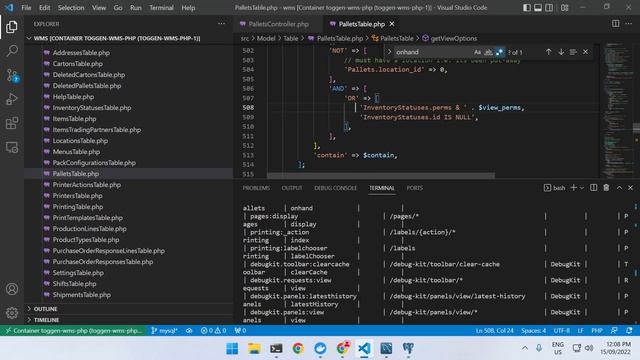640x360 pixels.
Task: Open the Source Control view
Action: point(12,76)
